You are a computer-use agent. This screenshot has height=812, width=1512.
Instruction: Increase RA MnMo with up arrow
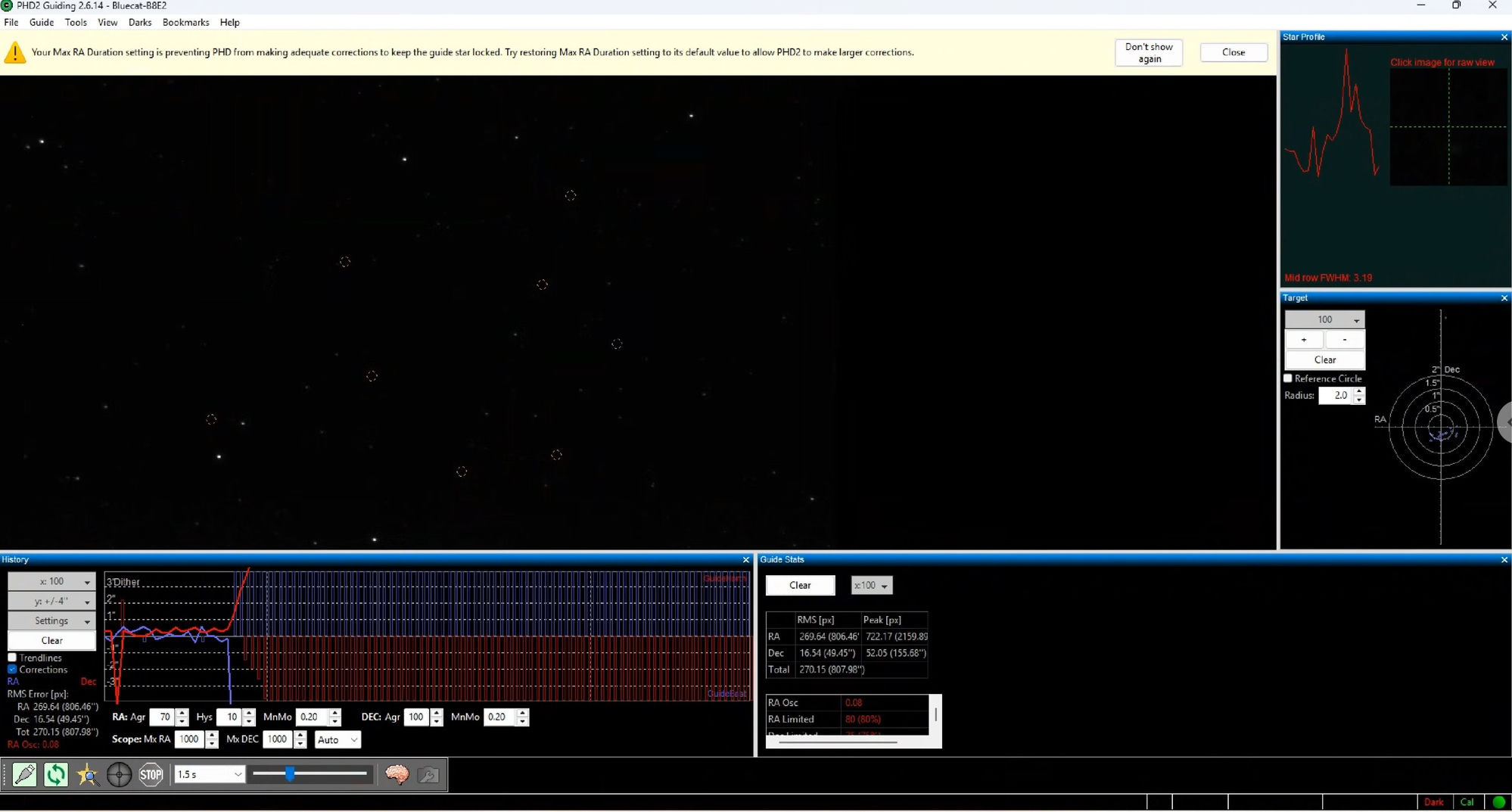(334, 713)
